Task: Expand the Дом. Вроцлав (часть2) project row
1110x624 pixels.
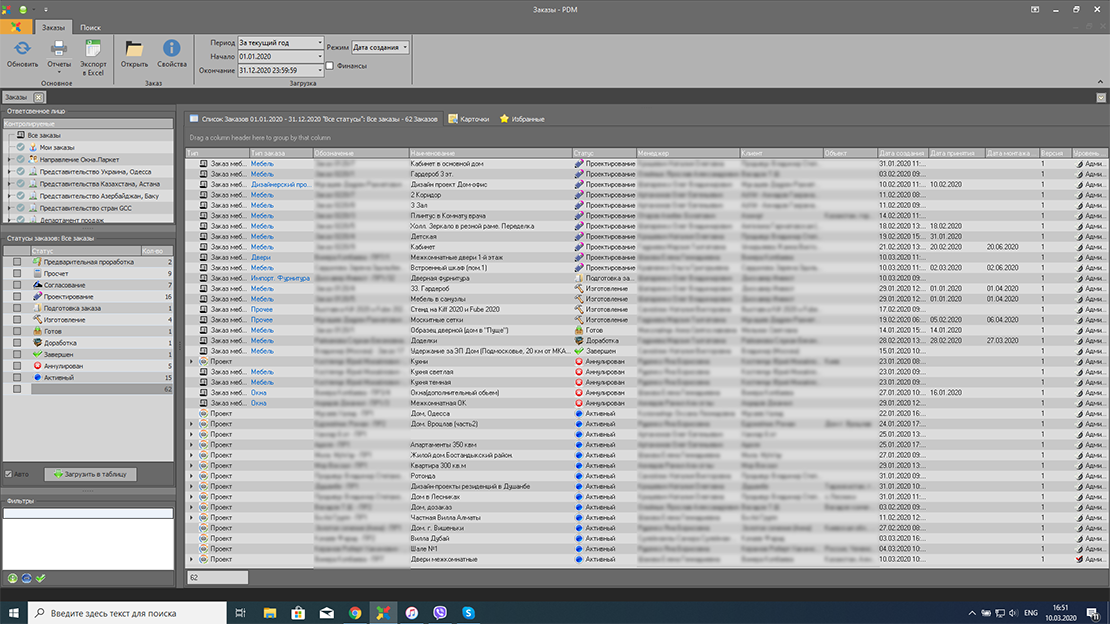Action: pos(191,424)
